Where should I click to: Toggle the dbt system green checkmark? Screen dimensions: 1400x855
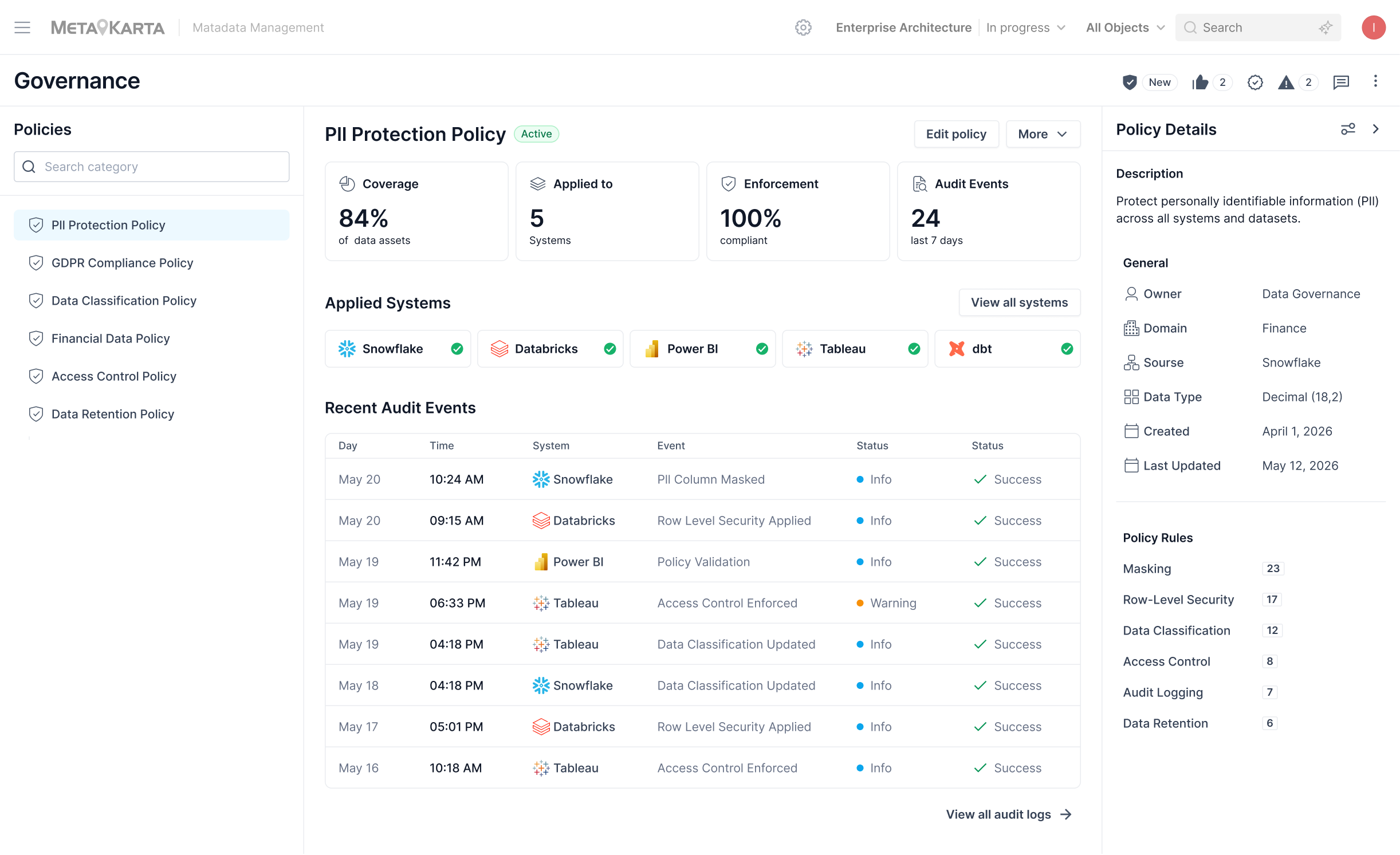(x=1067, y=349)
